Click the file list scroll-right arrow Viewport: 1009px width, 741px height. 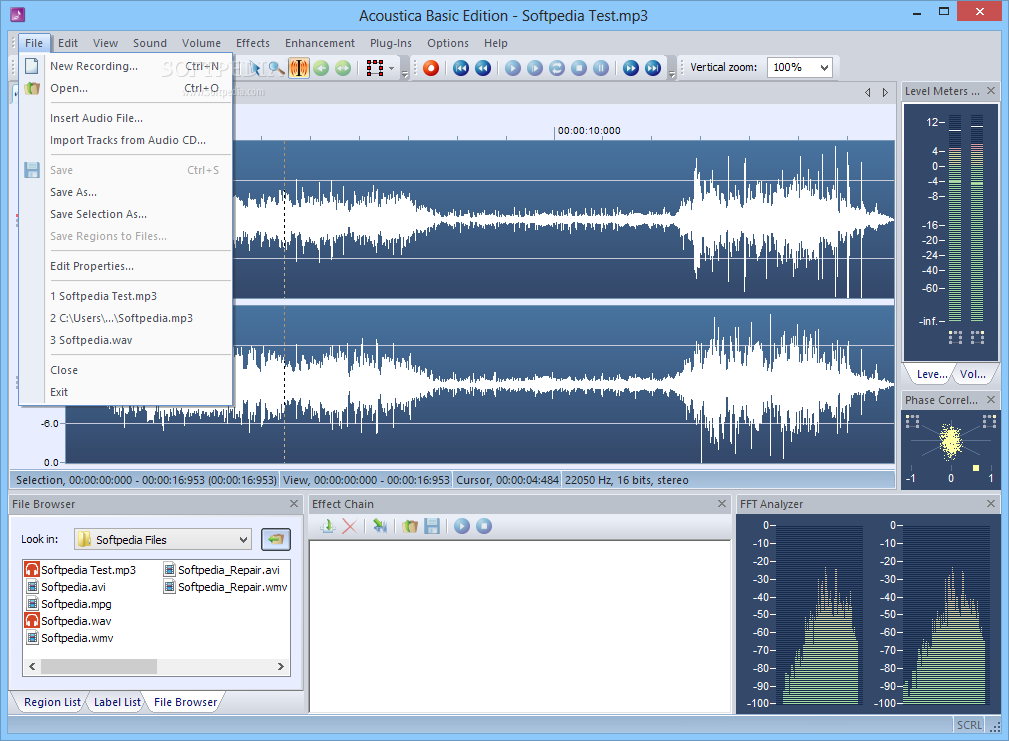pyautogui.click(x=281, y=666)
